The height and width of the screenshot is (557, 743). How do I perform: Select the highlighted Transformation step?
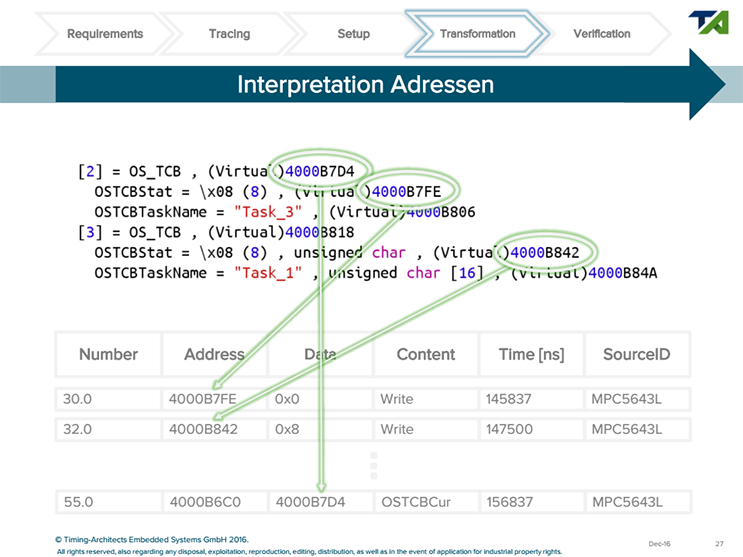tap(477, 34)
